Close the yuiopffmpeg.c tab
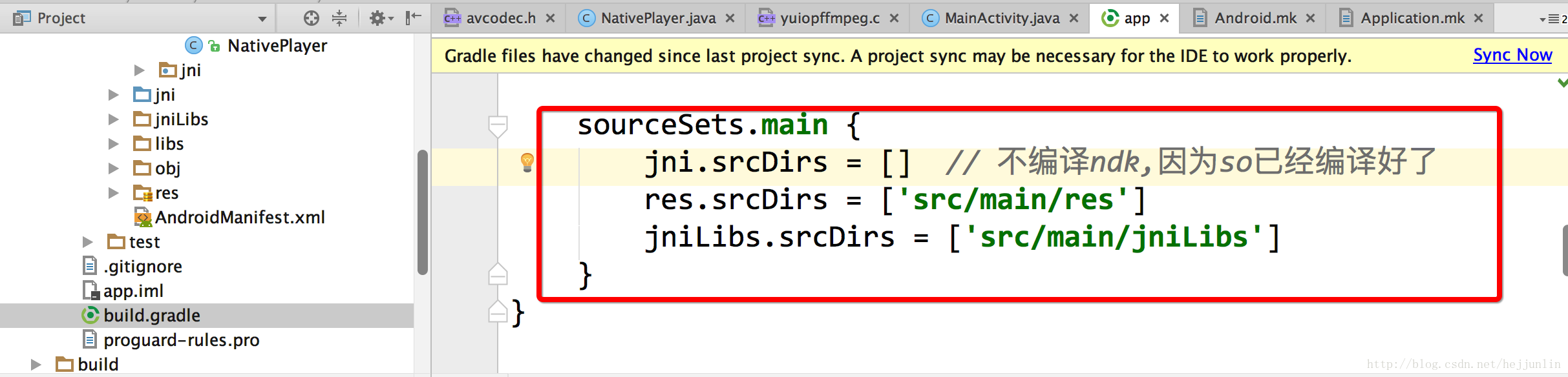Image resolution: width=1568 pixels, height=377 pixels. pos(895,18)
